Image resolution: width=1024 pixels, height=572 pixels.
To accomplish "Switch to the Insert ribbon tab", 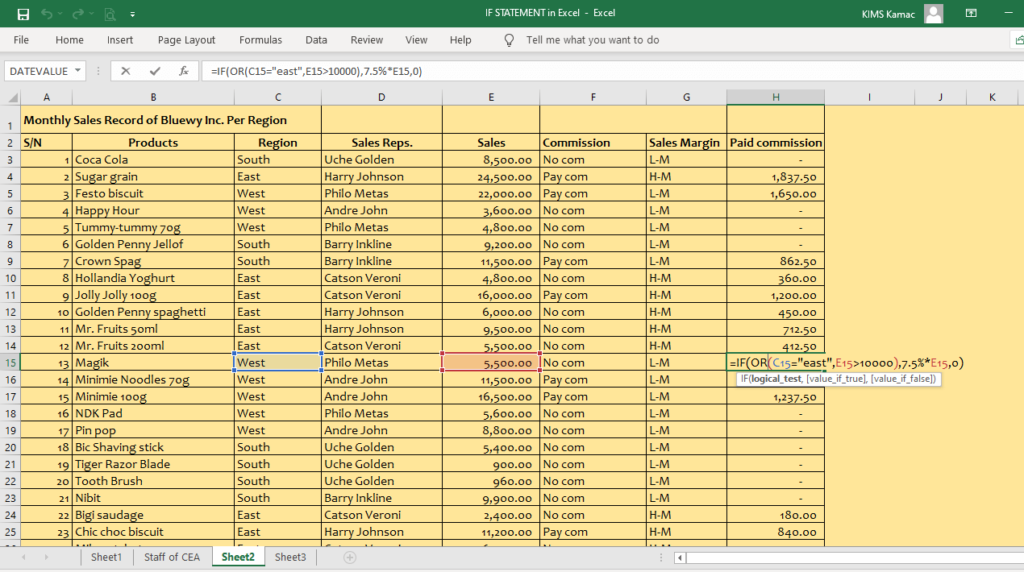I will pos(120,40).
